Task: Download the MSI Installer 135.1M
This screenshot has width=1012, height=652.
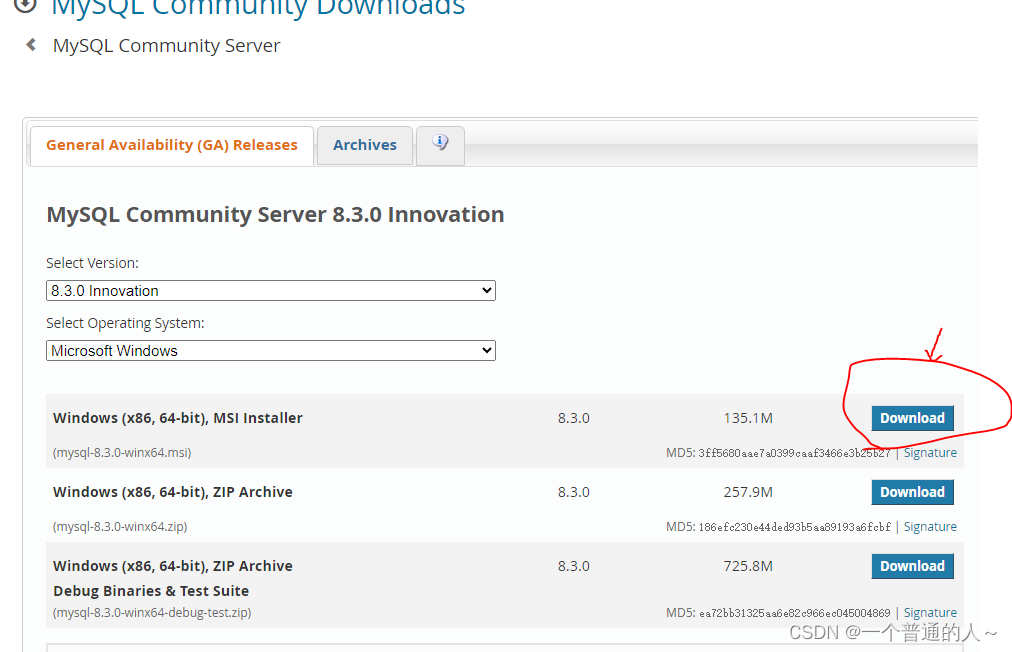Action: pyautogui.click(x=912, y=418)
